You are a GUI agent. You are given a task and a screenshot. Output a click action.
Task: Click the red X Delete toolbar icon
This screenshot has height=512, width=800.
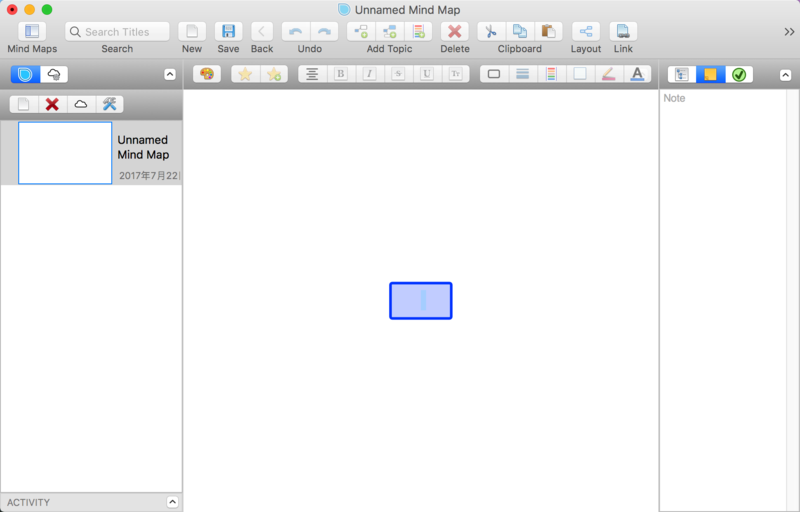point(454,32)
